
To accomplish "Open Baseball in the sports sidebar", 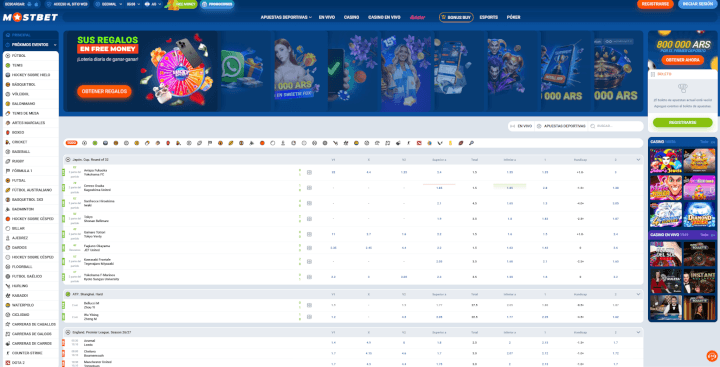I will point(31,152).
